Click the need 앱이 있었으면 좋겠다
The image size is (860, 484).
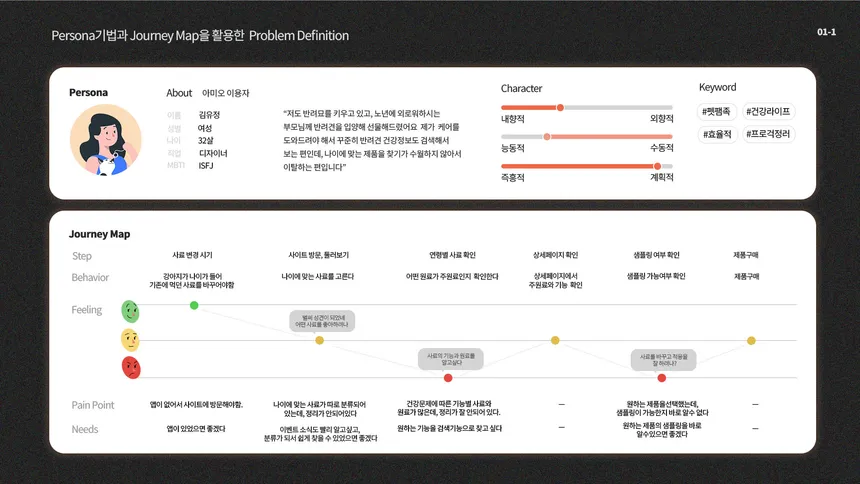tap(196, 429)
